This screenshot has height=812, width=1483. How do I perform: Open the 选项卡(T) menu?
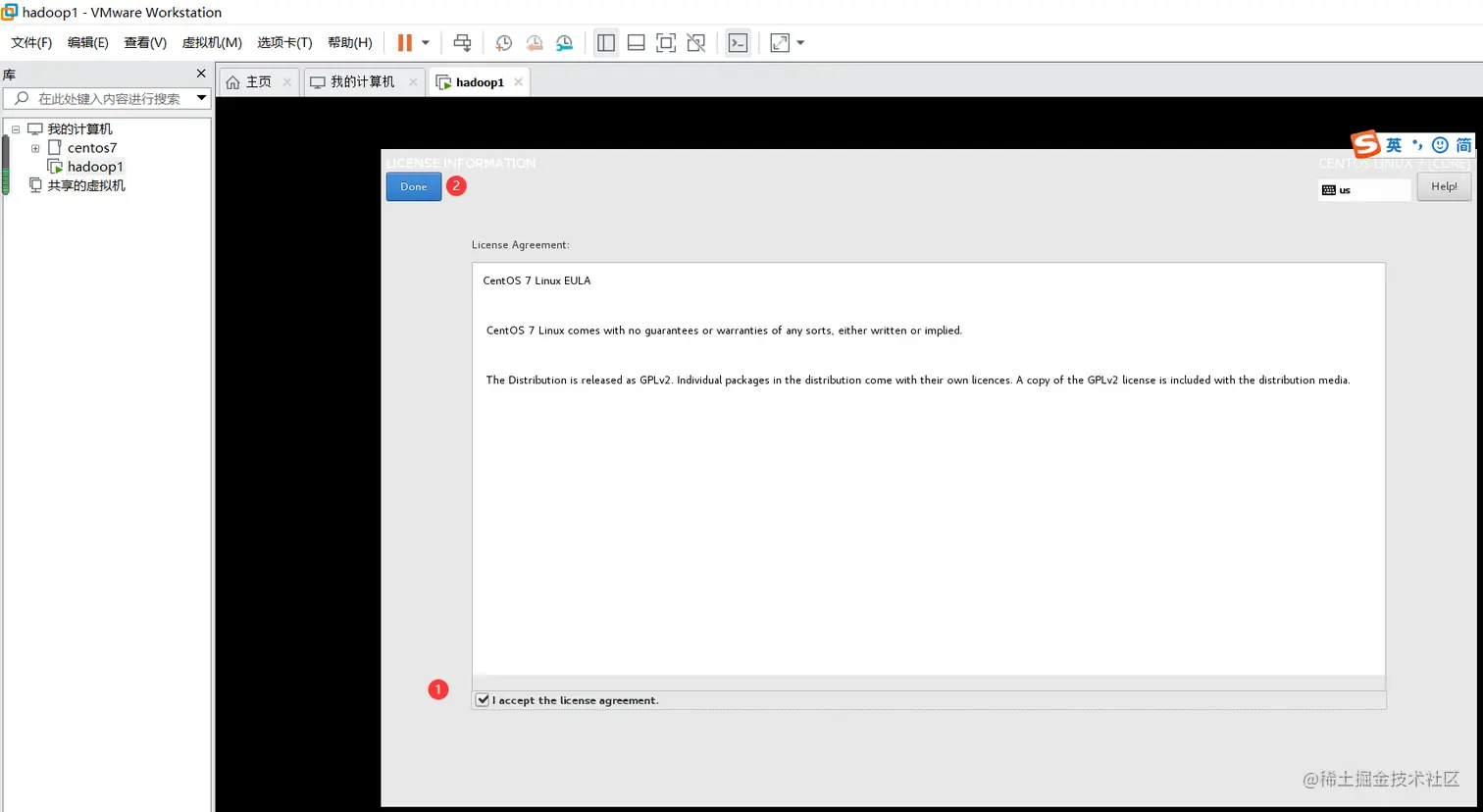284,43
